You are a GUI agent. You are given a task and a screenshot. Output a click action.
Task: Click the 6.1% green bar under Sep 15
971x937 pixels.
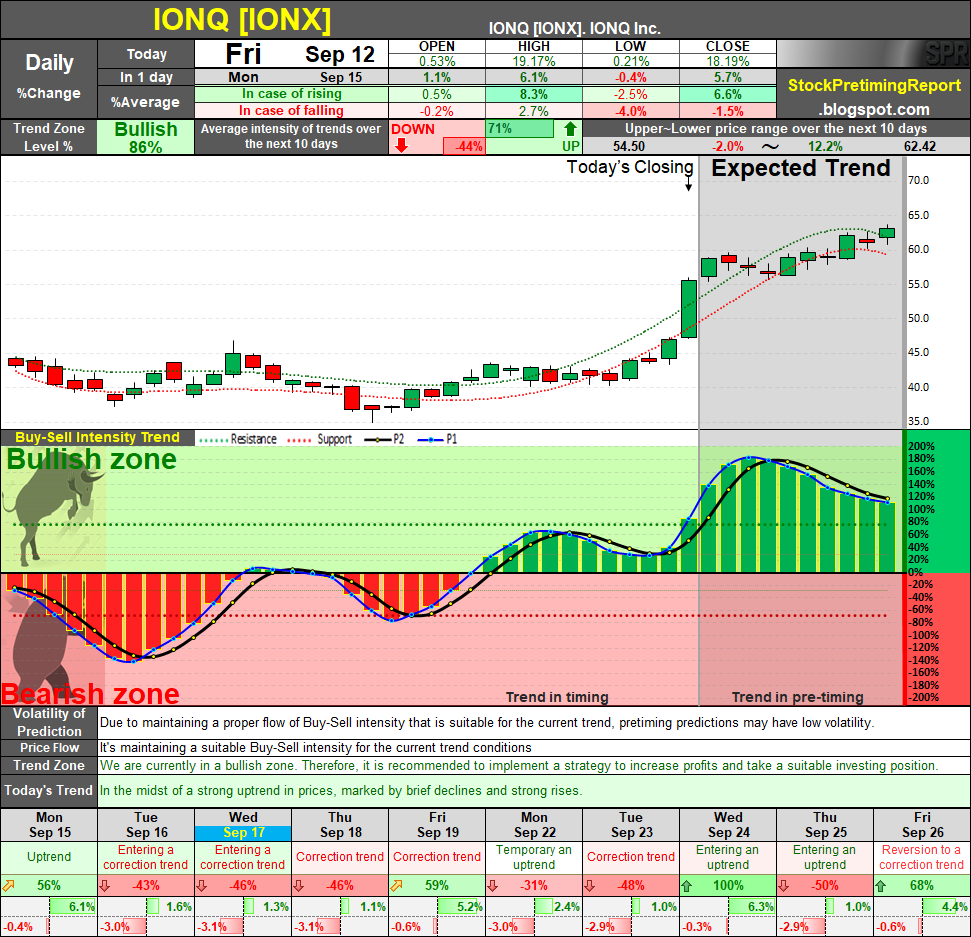[x=72, y=907]
